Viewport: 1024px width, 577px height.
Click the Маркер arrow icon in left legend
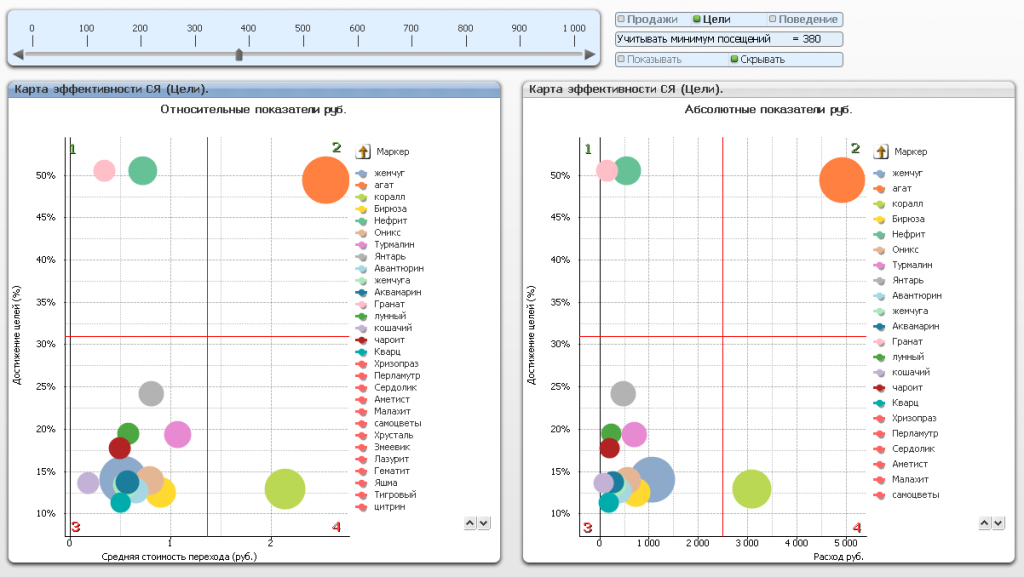click(363, 152)
